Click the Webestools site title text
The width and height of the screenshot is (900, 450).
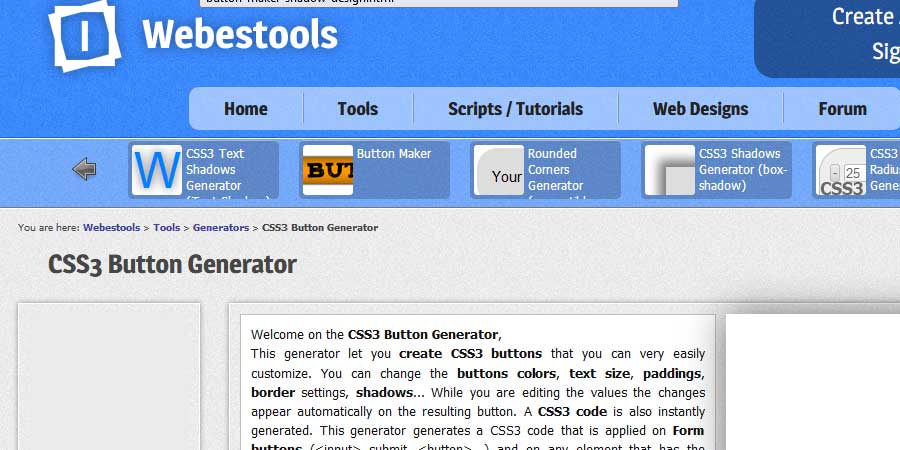(x=240, y=34)
